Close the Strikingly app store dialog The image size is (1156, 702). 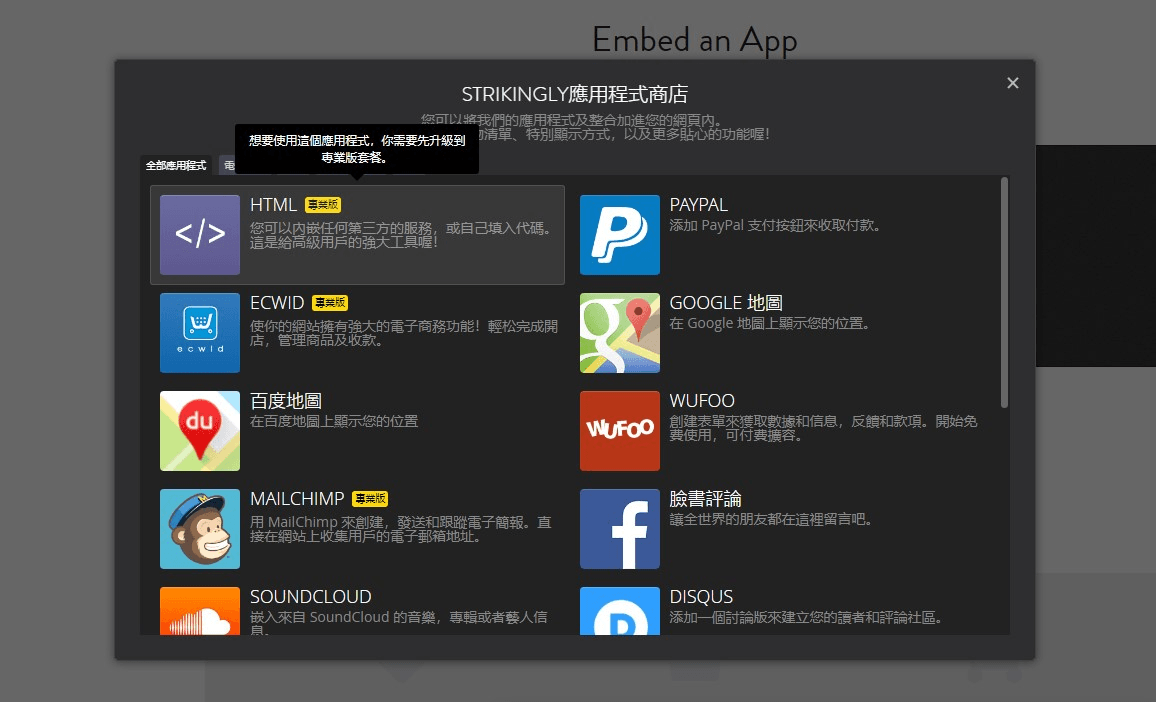coord(1013,83)
